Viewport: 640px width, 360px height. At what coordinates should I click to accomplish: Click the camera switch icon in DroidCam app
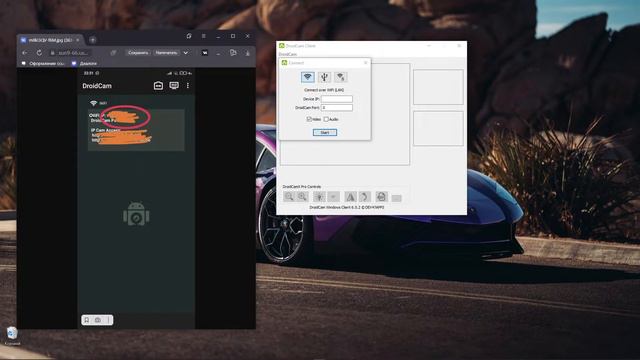pos(158,86)
